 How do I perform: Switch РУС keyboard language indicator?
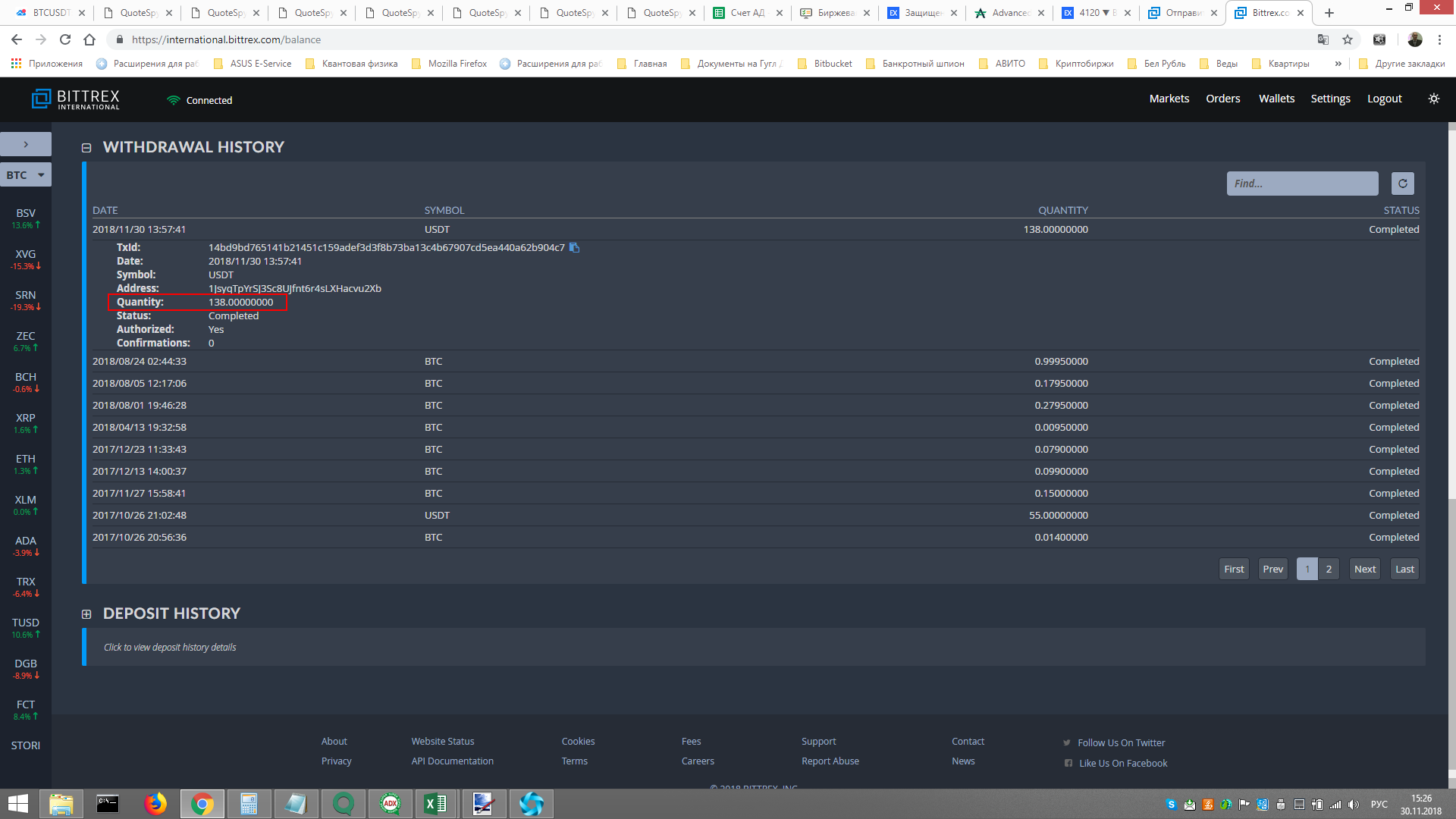point(1379,805)
